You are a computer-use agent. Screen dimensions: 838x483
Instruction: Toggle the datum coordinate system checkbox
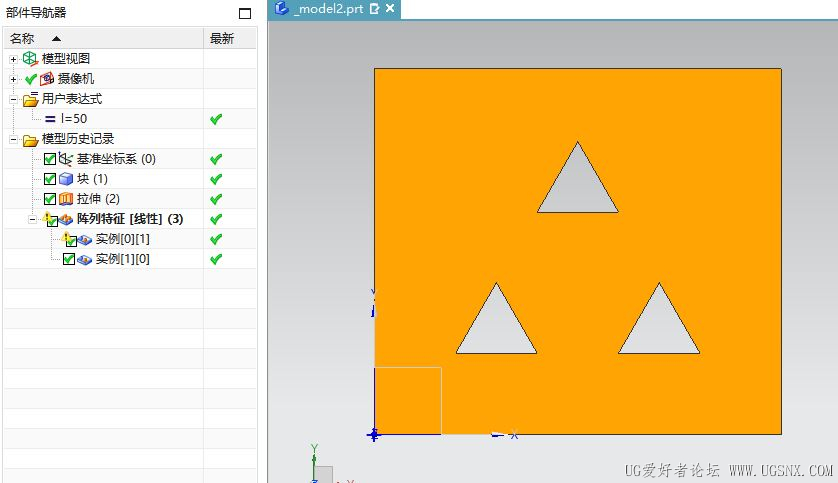(x=50, y=159)
